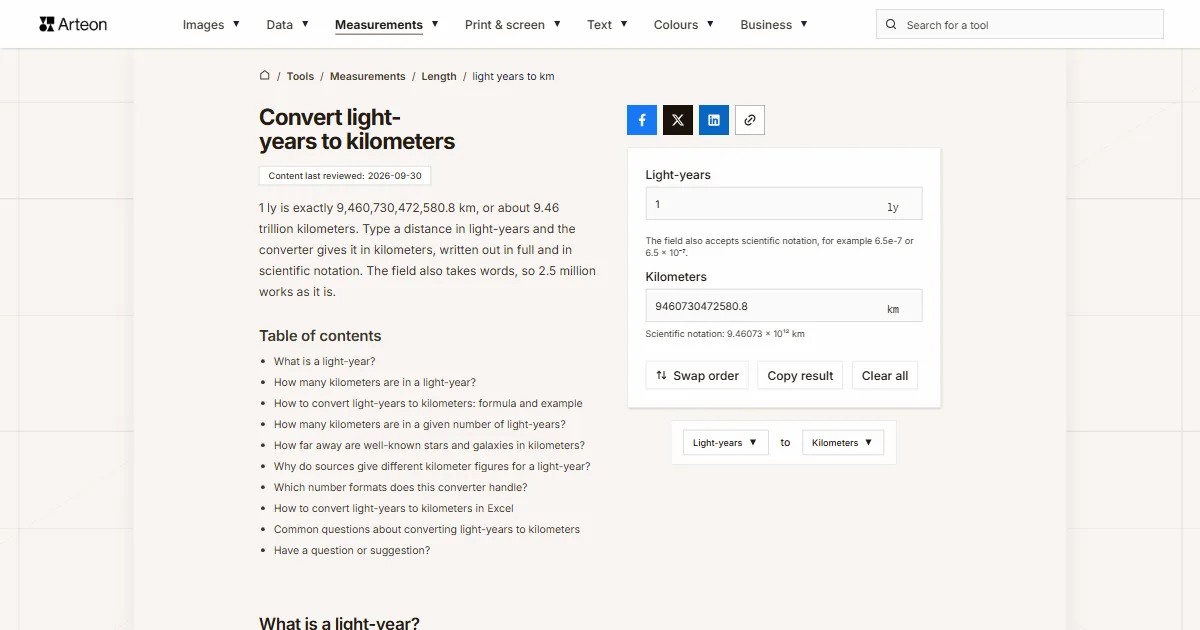Open Length breadcrumb link
Image resolution: width=1200 pixels, height=630 pixels.
(x=439, y=76)
